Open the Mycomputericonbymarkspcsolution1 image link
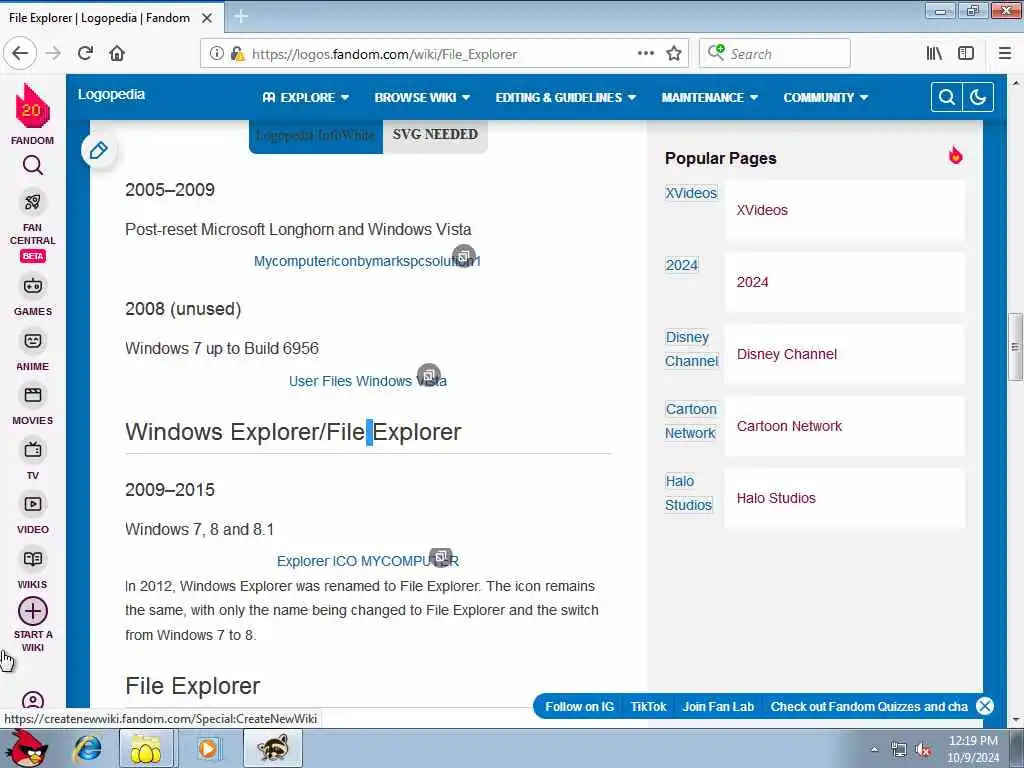 pos(367,261)
